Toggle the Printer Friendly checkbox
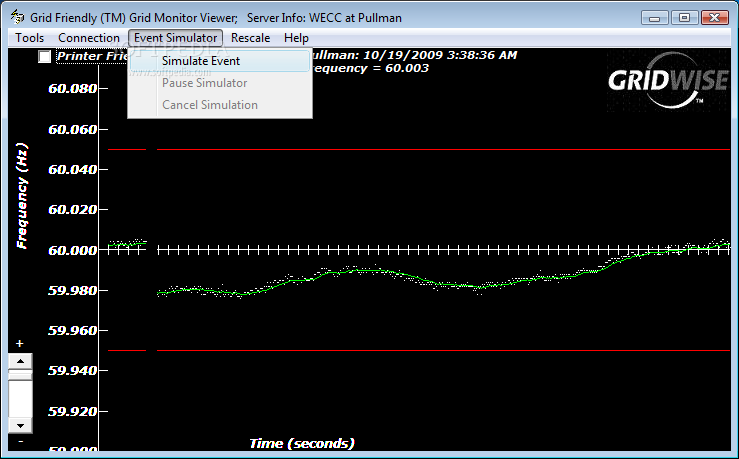 44,57
